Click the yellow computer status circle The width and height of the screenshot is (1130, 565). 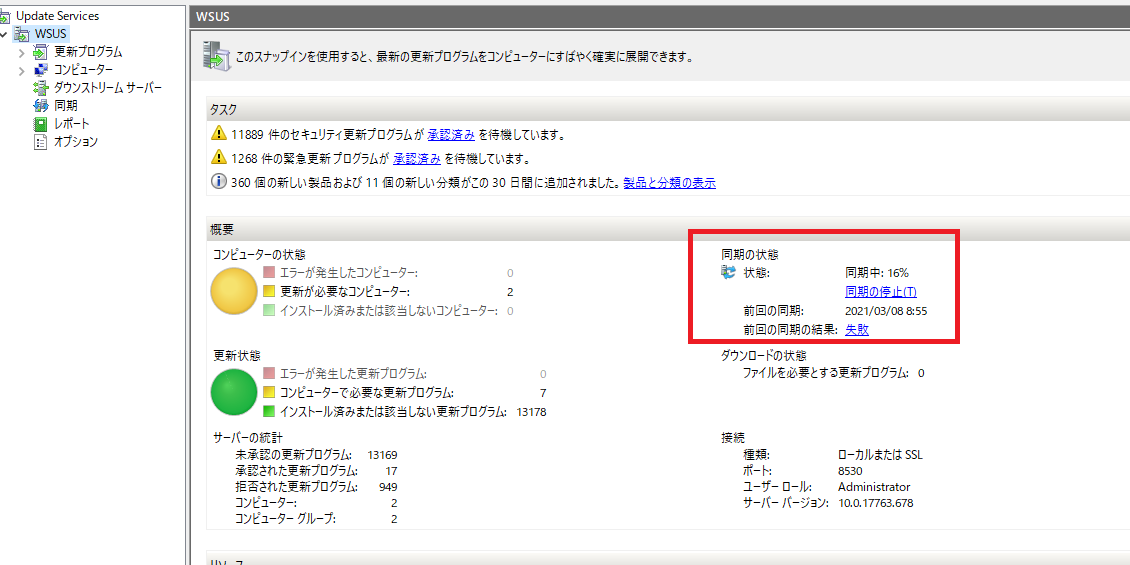(x=234, y=291)
